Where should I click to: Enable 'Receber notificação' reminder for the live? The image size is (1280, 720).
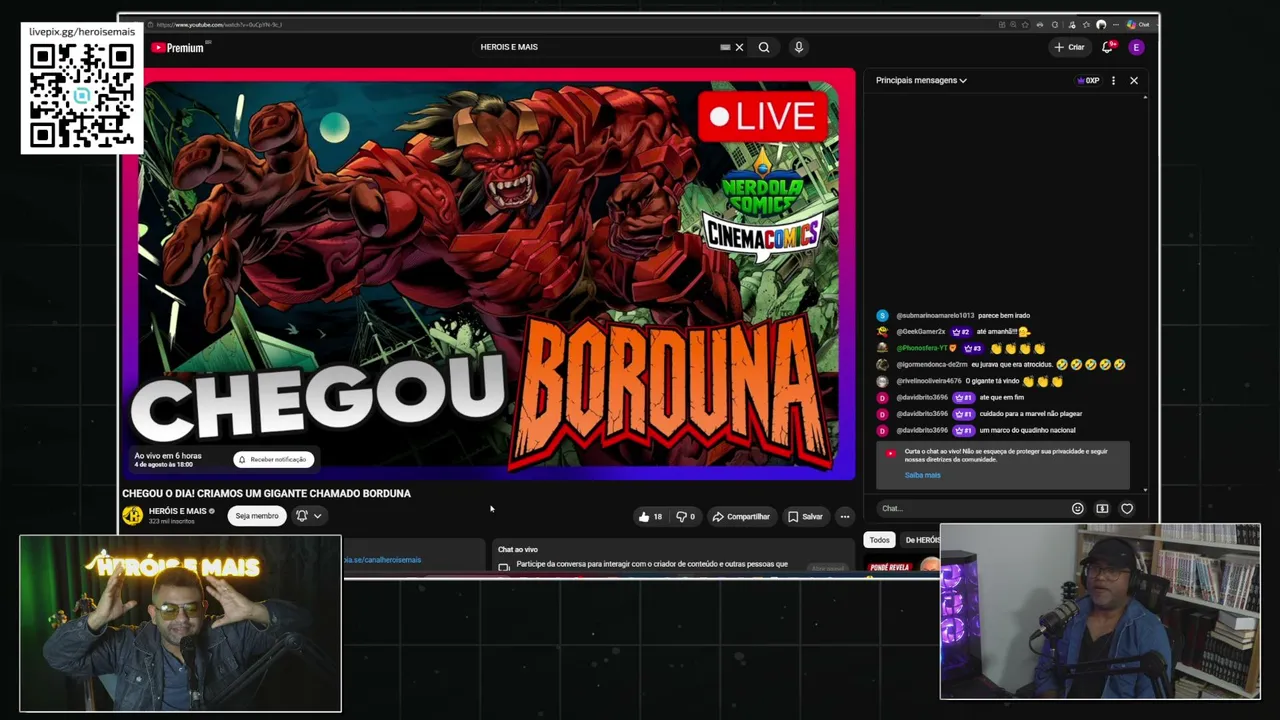click(273, 460)
